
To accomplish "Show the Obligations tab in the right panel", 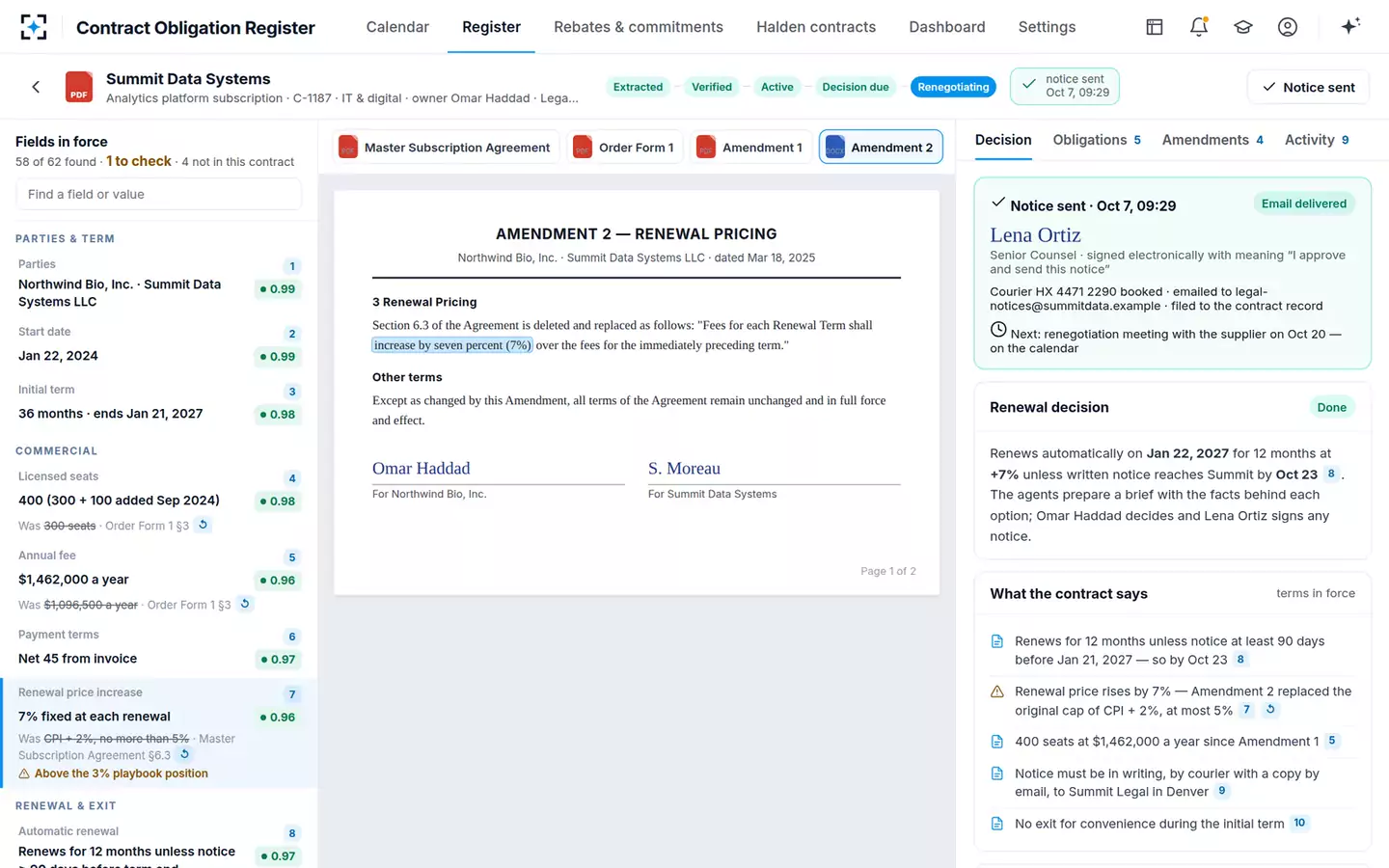I will coord(1097,140).
